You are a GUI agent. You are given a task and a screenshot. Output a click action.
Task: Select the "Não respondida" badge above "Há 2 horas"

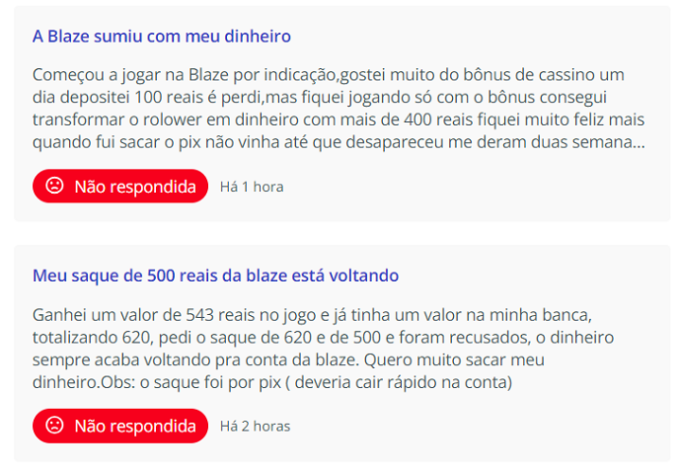pos(120,425)
